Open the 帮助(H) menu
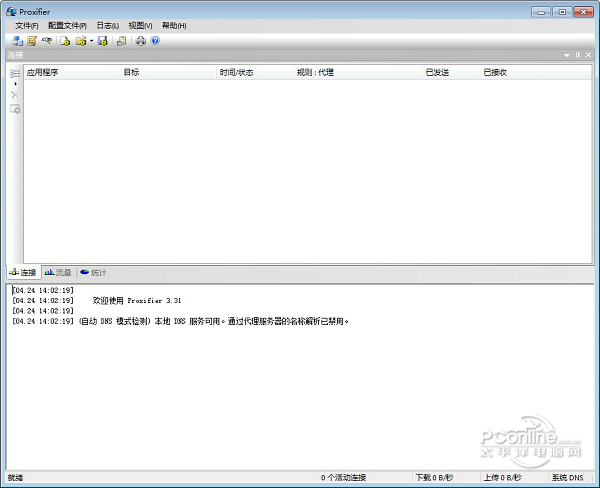 point(174,26)
